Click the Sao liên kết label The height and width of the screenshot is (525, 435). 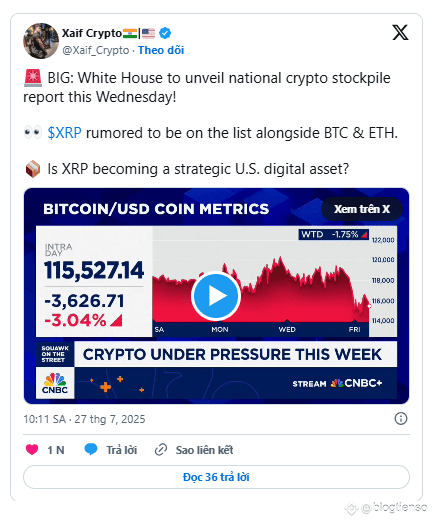205,450
